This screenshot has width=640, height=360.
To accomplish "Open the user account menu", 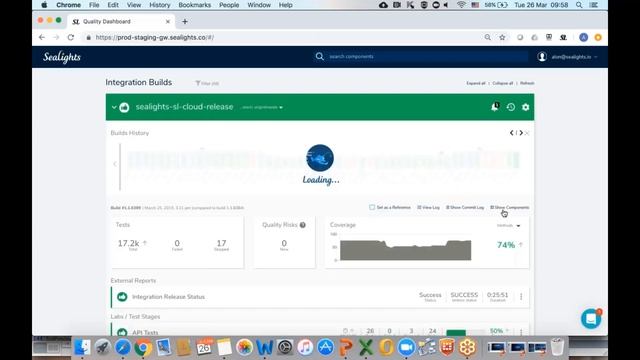I will 567,57.
